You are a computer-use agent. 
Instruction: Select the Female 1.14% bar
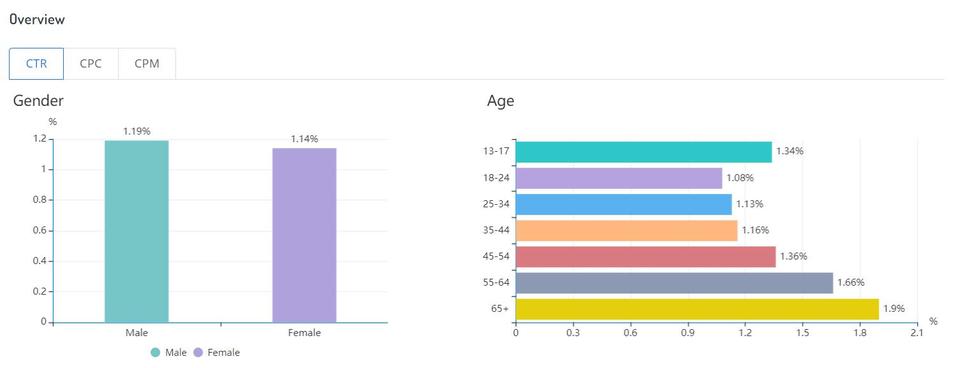click(304, 235)
